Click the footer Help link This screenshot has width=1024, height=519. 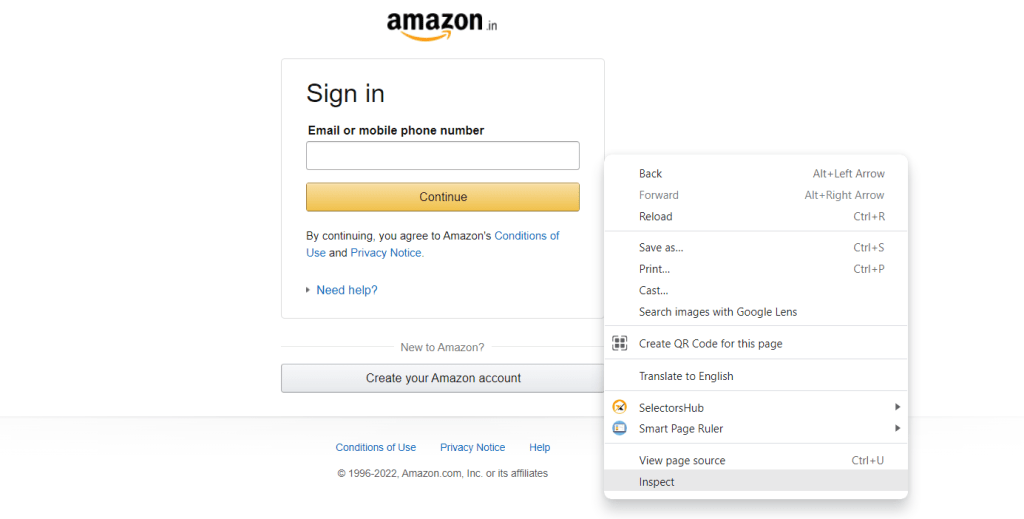540,448
